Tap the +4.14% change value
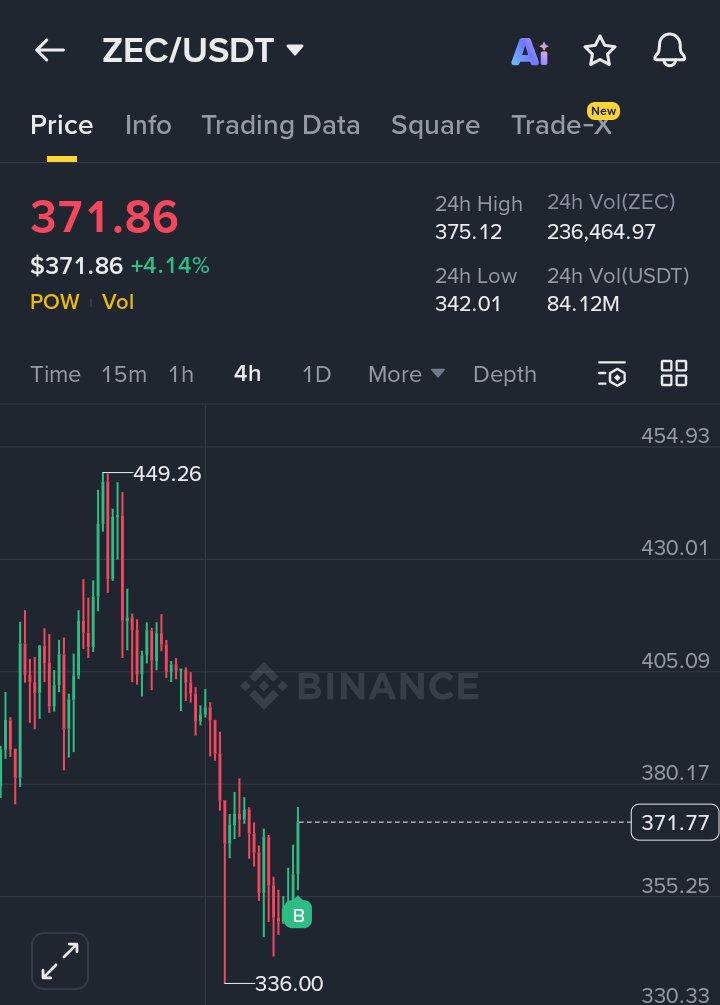Screen dimensions: 720x1005 (x=170, y=265)
